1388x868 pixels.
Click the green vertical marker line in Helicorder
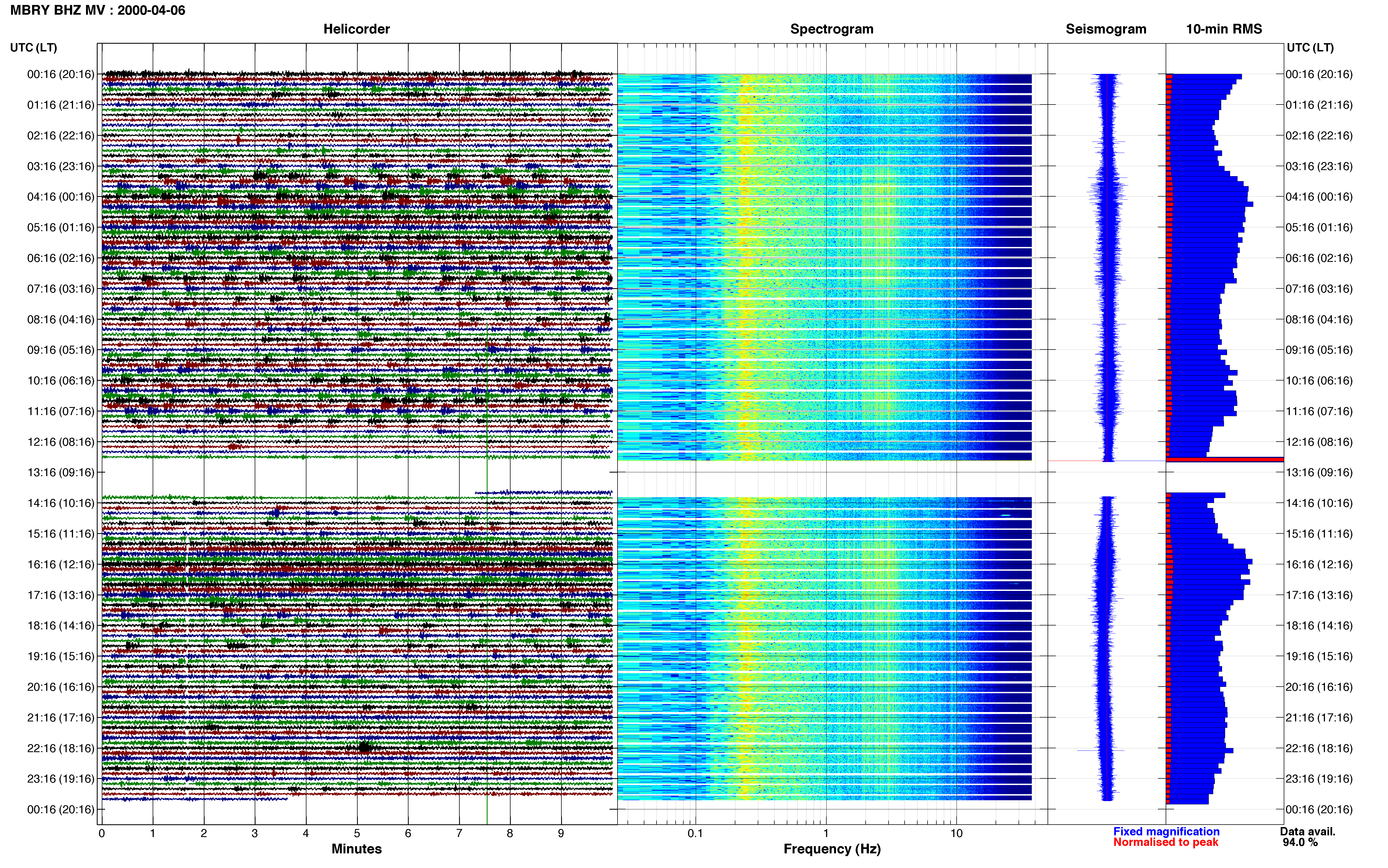[487, 574]
